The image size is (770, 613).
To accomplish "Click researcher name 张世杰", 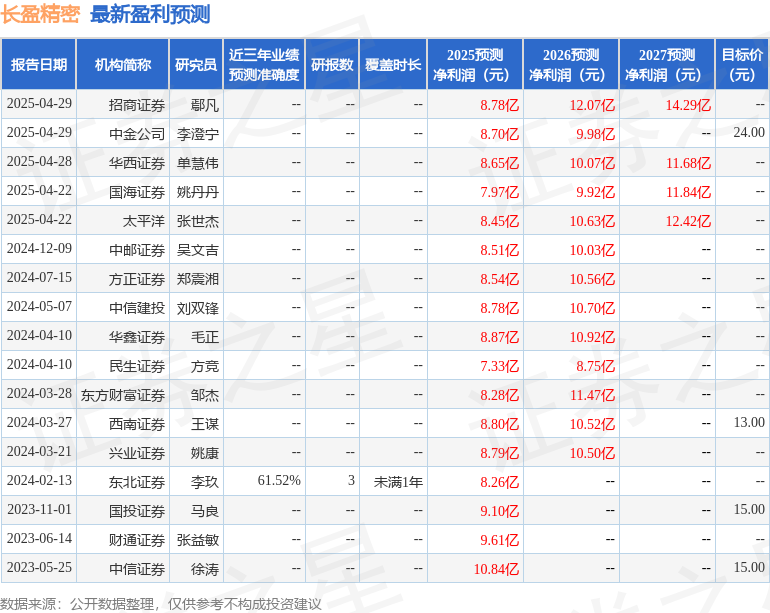I will pos(198,221).
